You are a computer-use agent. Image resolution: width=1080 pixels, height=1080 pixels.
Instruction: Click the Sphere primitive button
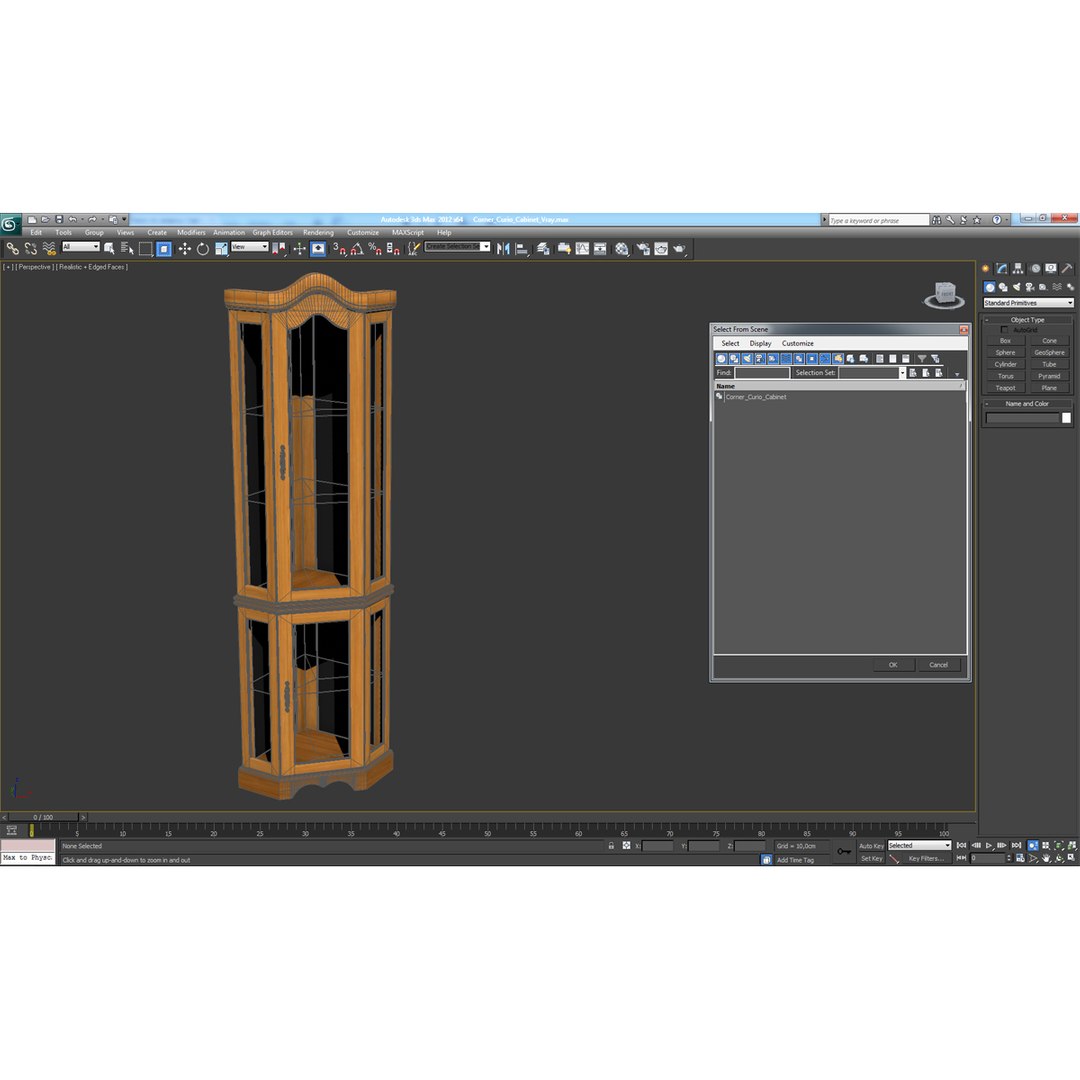click(1005, 353)
